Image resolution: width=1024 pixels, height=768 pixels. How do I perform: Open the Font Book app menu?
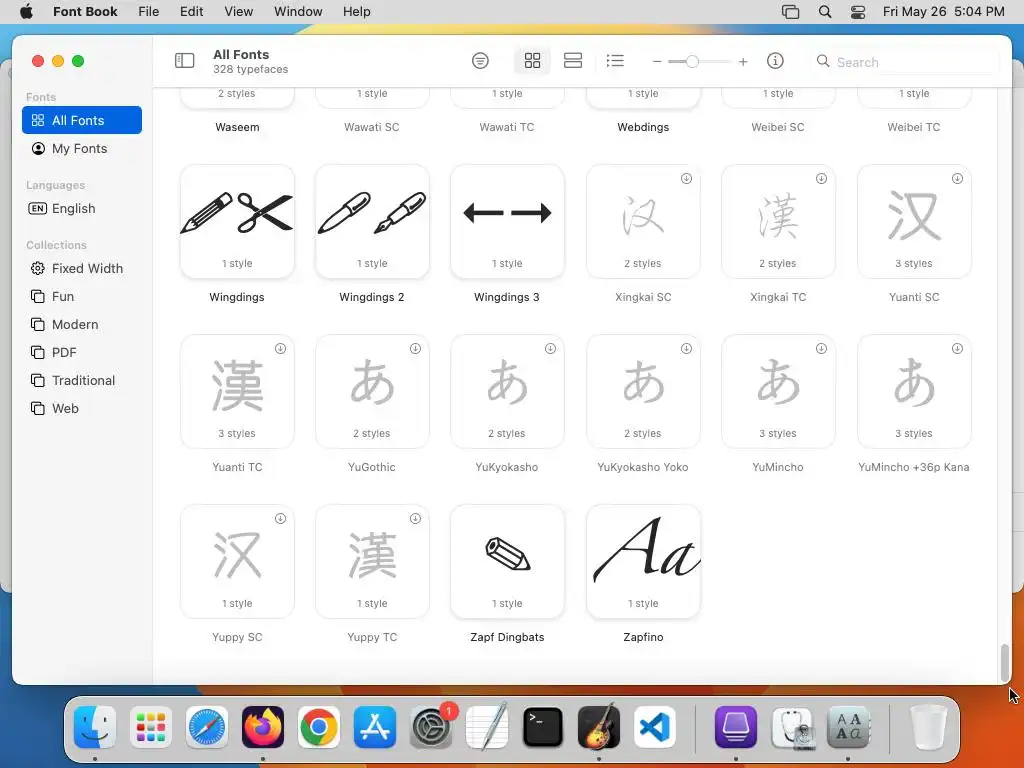[85, 11]
